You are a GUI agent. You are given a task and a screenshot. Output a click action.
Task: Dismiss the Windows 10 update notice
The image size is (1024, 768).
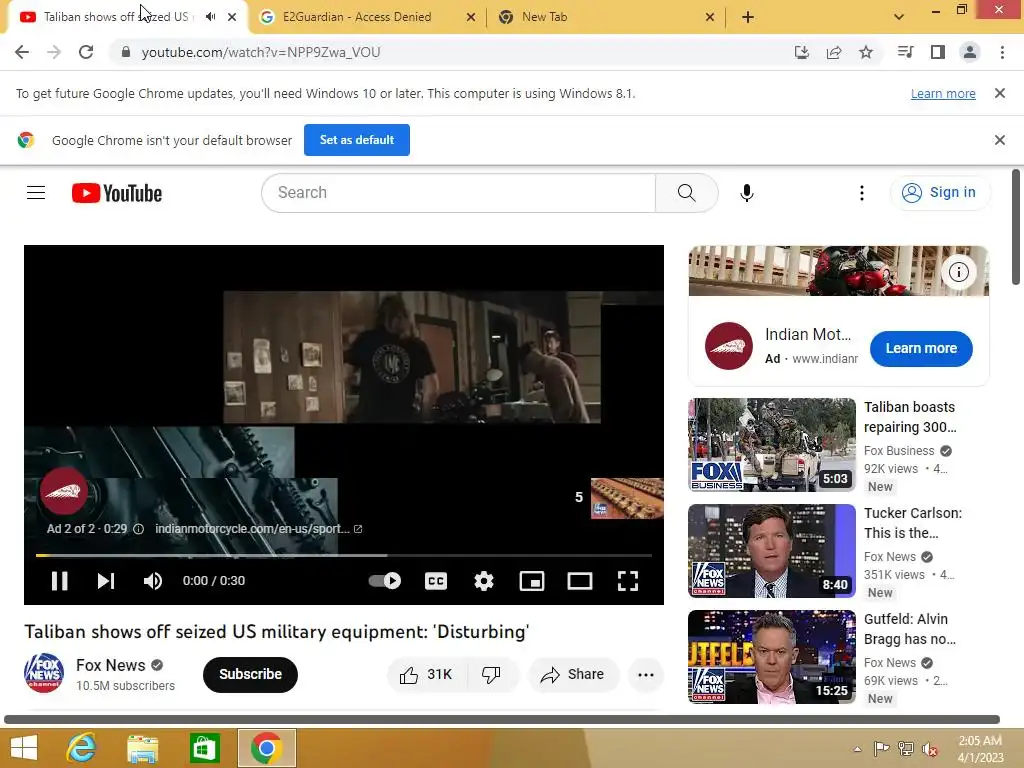point(1000,93)
